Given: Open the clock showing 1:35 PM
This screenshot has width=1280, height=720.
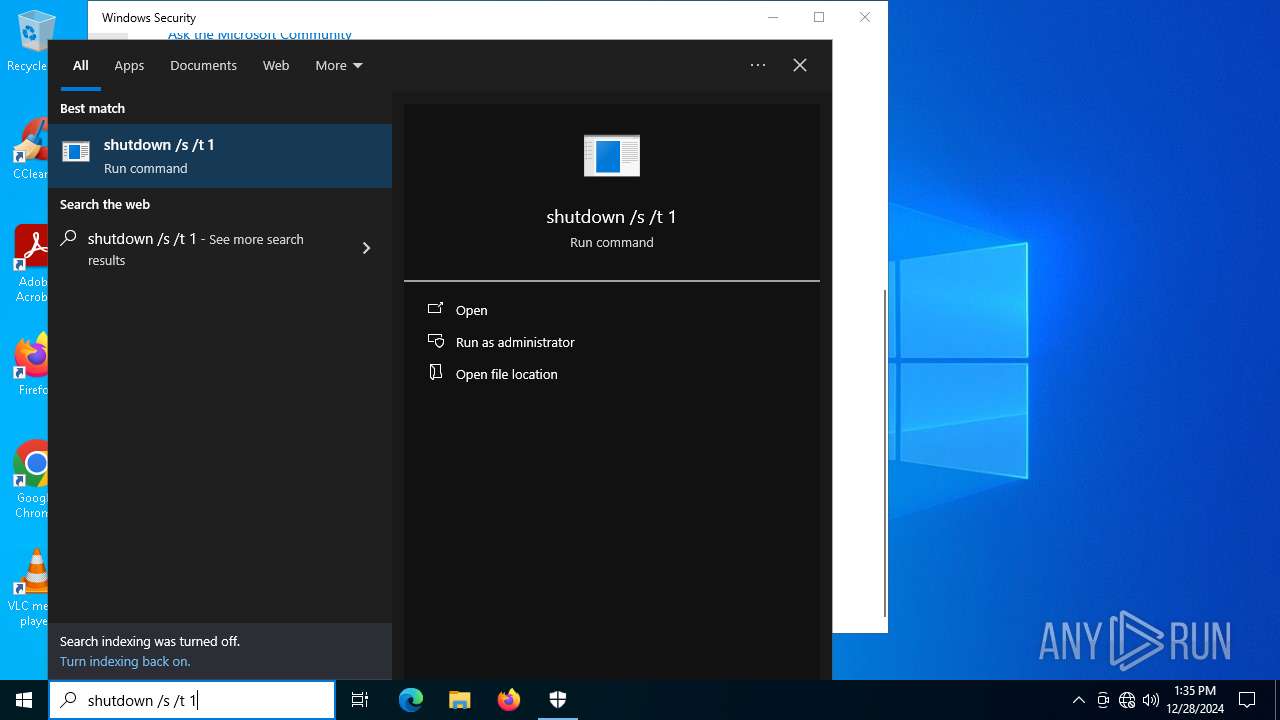Looking at the screenshot, I should click(x=1195, y=700).
